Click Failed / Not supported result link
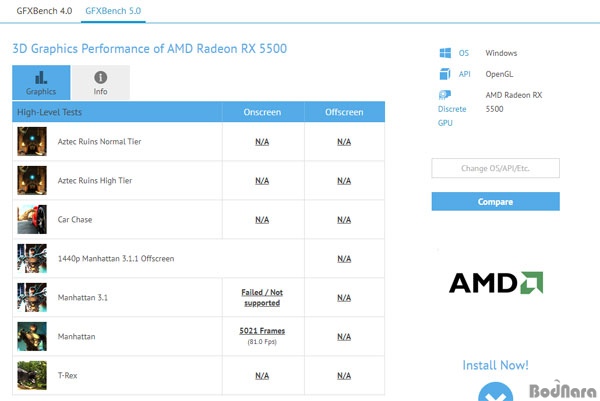600x401 pixels. pyautogui.click(x=262, y=298)
